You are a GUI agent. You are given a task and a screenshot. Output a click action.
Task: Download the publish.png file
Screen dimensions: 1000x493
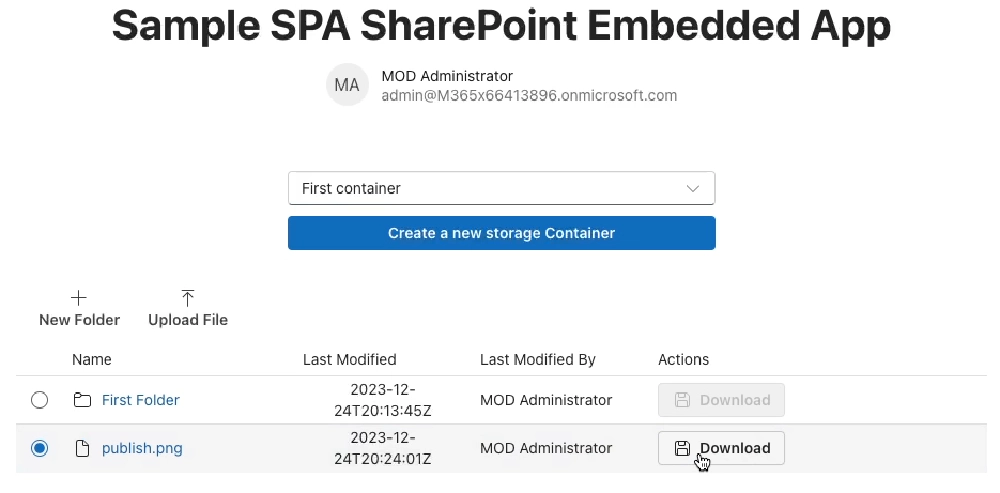[721, 448]
